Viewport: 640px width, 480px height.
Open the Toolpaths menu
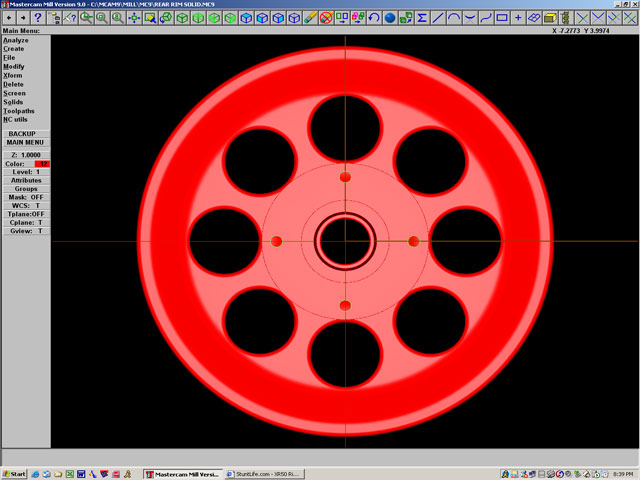(19, 110)
